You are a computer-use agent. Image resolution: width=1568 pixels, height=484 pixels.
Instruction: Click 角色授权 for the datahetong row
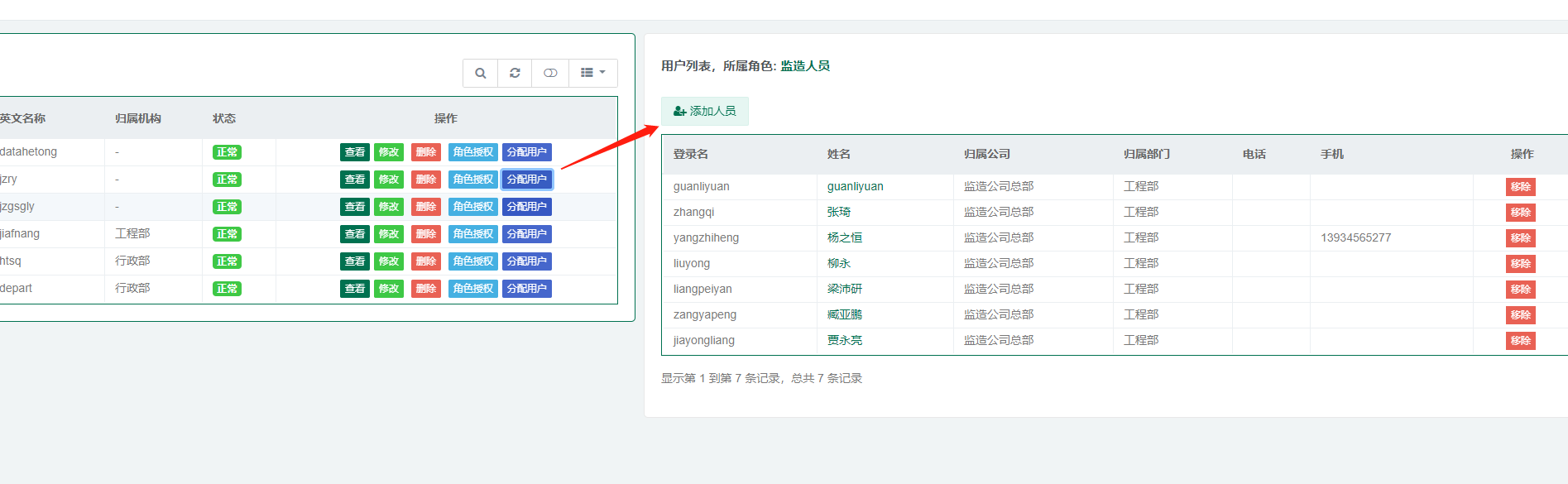click(x=473, y=152)
